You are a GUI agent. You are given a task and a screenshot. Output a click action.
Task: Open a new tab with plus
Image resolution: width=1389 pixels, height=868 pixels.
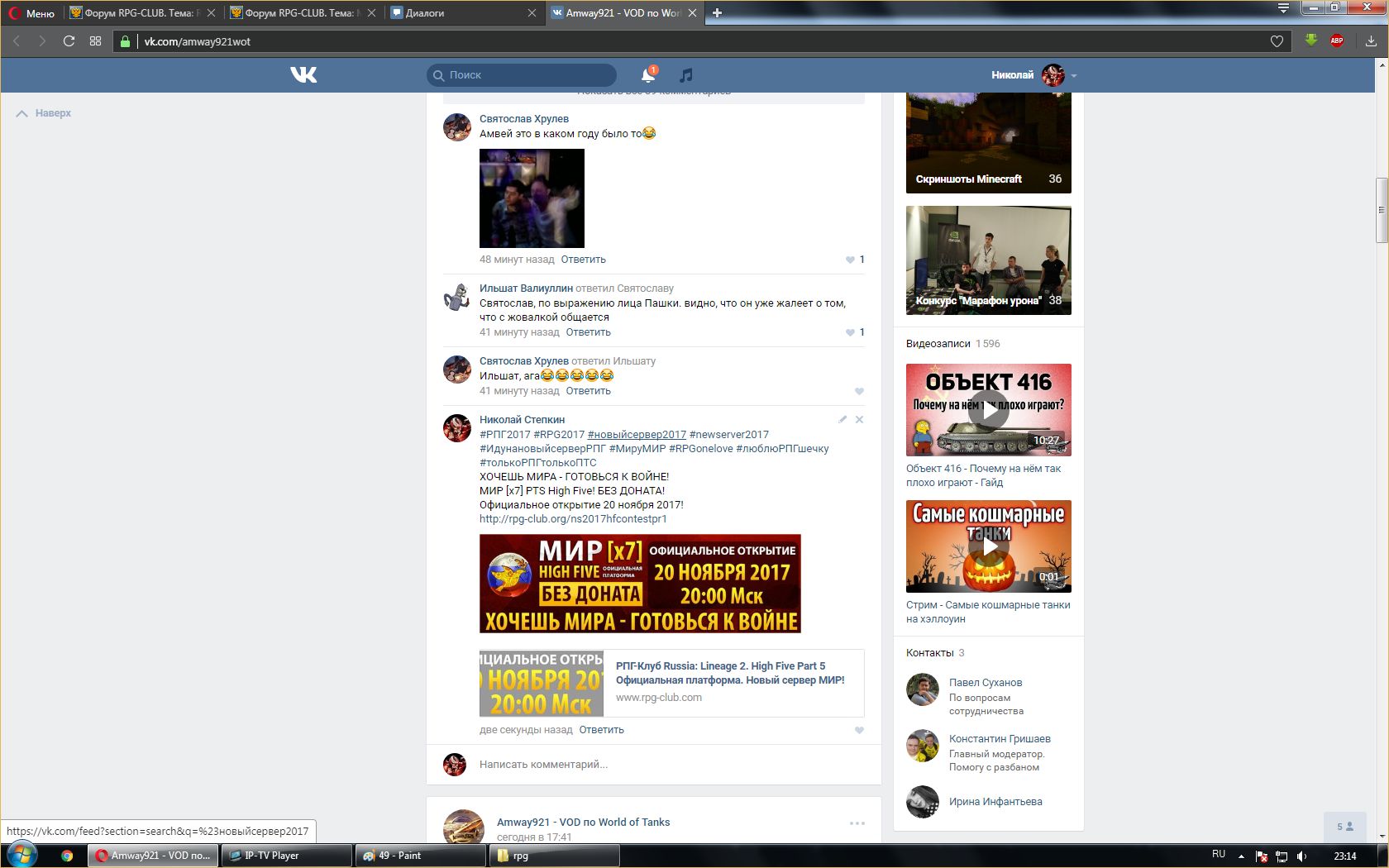tap(717, 12)
